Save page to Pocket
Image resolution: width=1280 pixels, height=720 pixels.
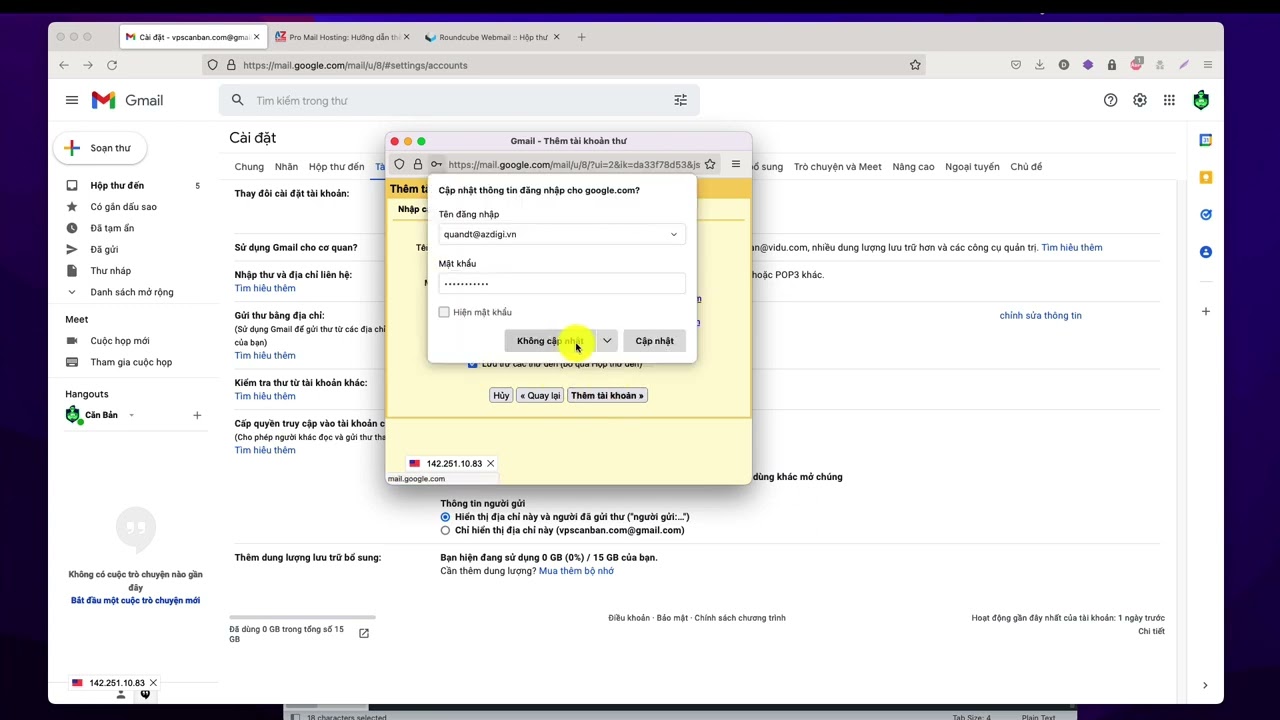tap(1015, 65)
